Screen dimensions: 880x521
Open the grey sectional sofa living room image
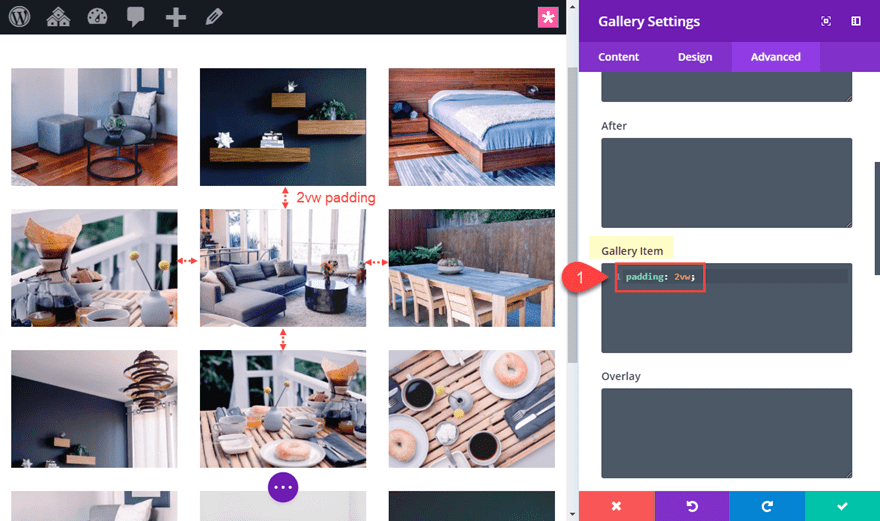(283, 268)
